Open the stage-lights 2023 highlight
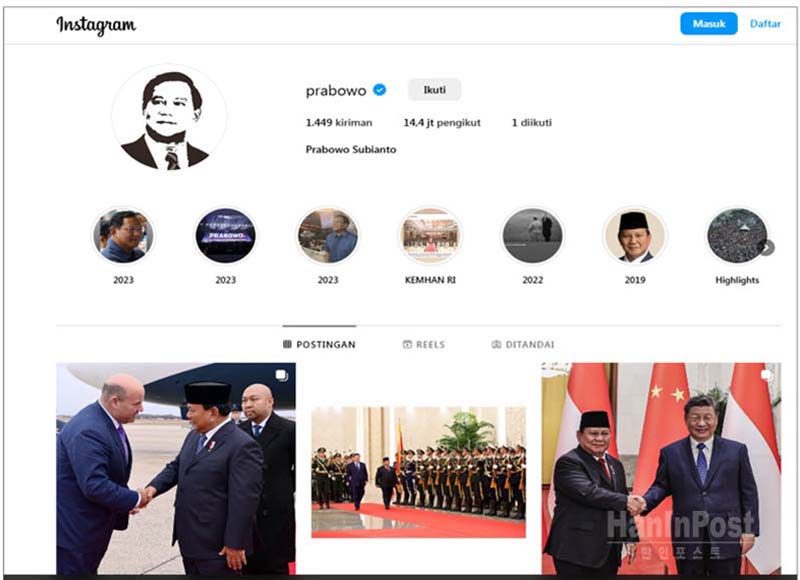 click(226, 236)
